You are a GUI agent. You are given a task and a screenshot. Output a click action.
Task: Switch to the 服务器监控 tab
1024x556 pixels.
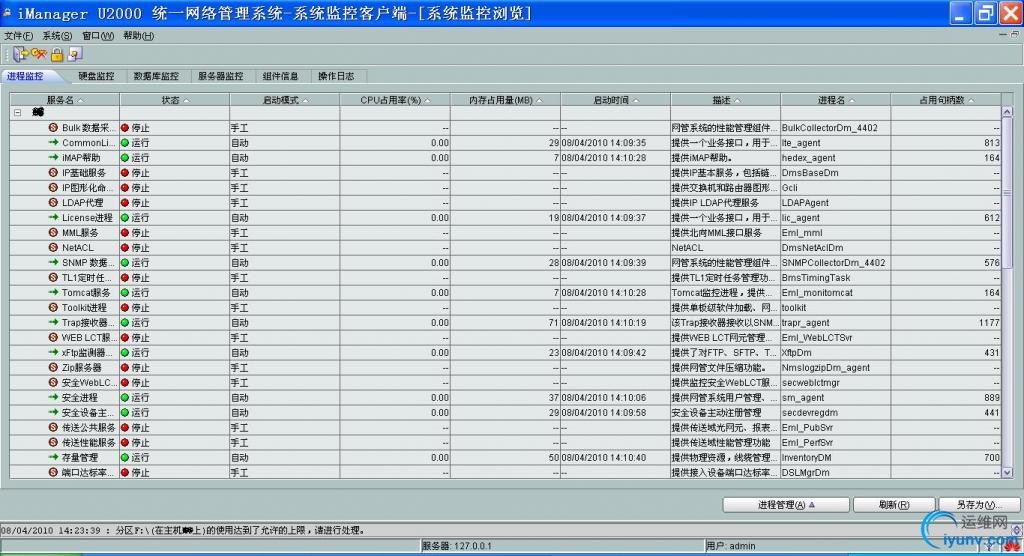pos(221,76)
